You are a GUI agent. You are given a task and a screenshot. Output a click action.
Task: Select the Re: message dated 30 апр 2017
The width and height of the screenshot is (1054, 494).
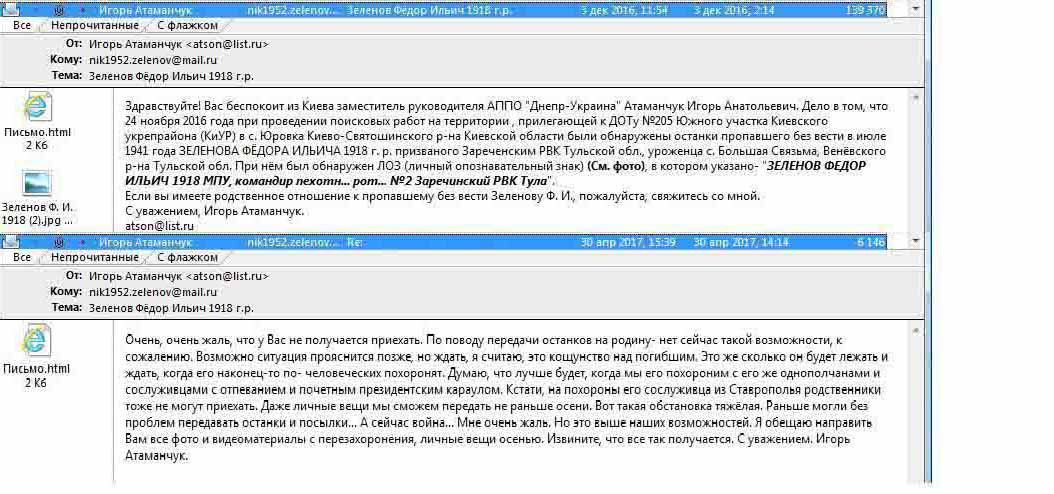[500, 242]
